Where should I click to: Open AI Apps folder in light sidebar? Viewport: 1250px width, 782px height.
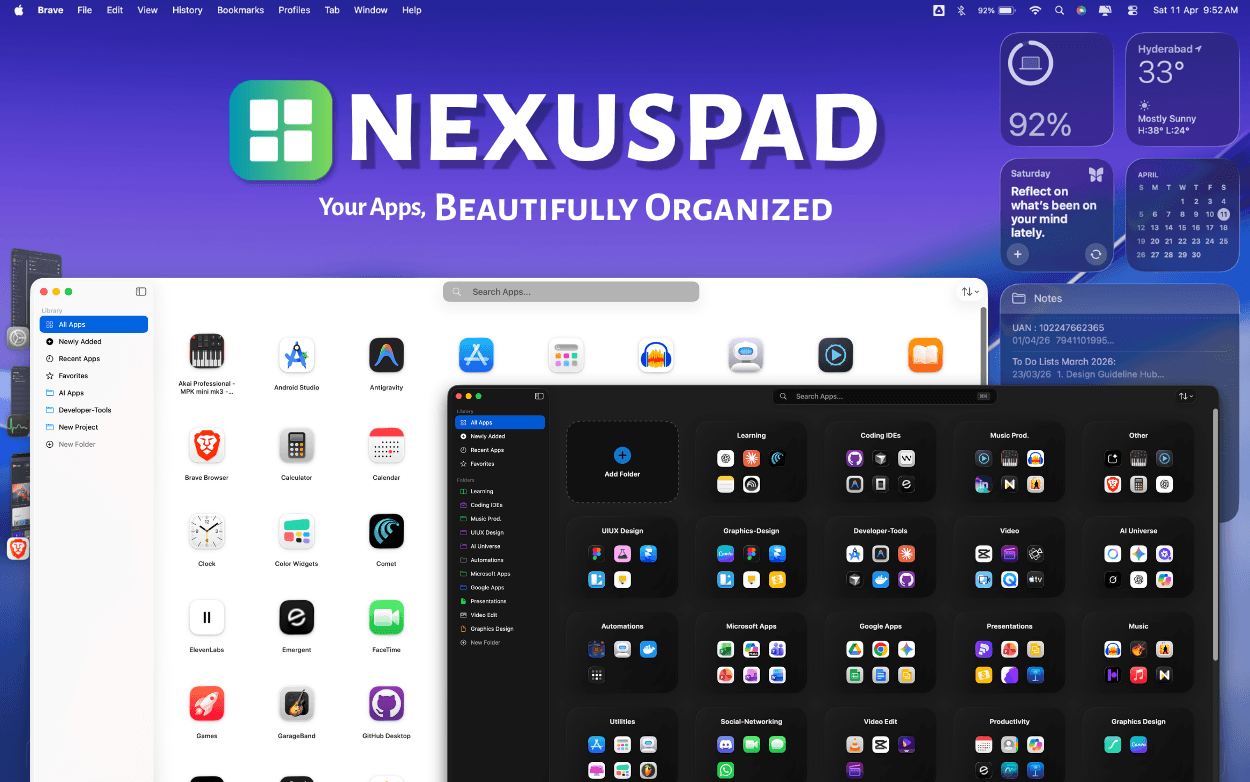click(94, 393)
